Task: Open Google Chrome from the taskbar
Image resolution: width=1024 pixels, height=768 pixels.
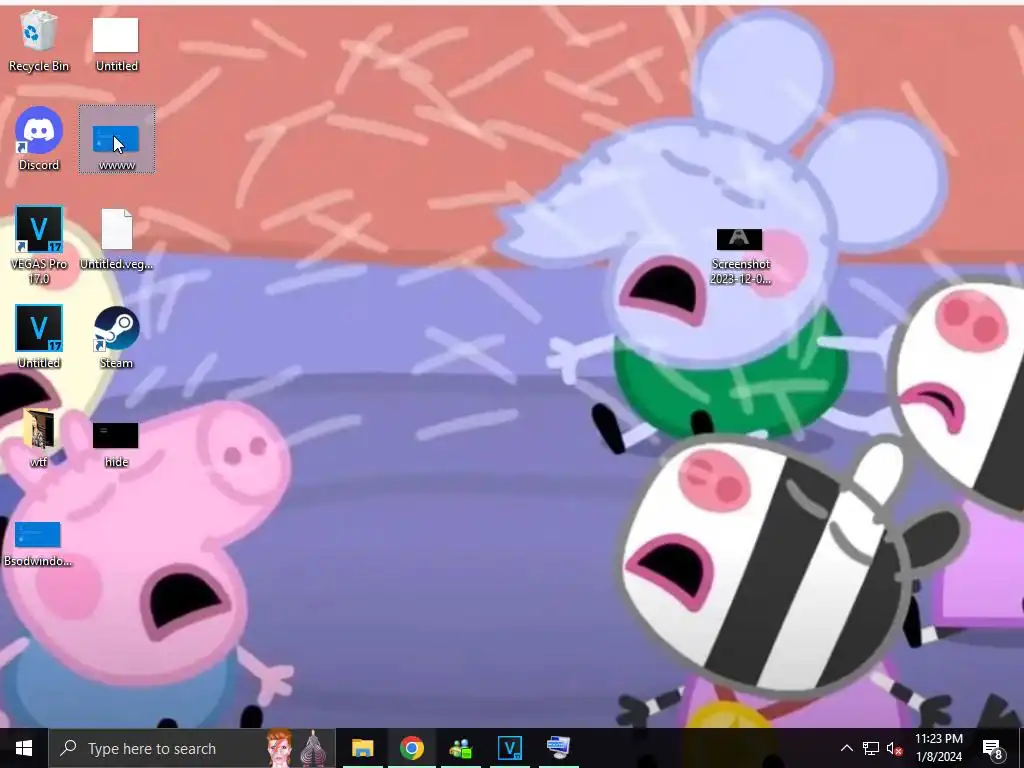Action: coord(411,748)
